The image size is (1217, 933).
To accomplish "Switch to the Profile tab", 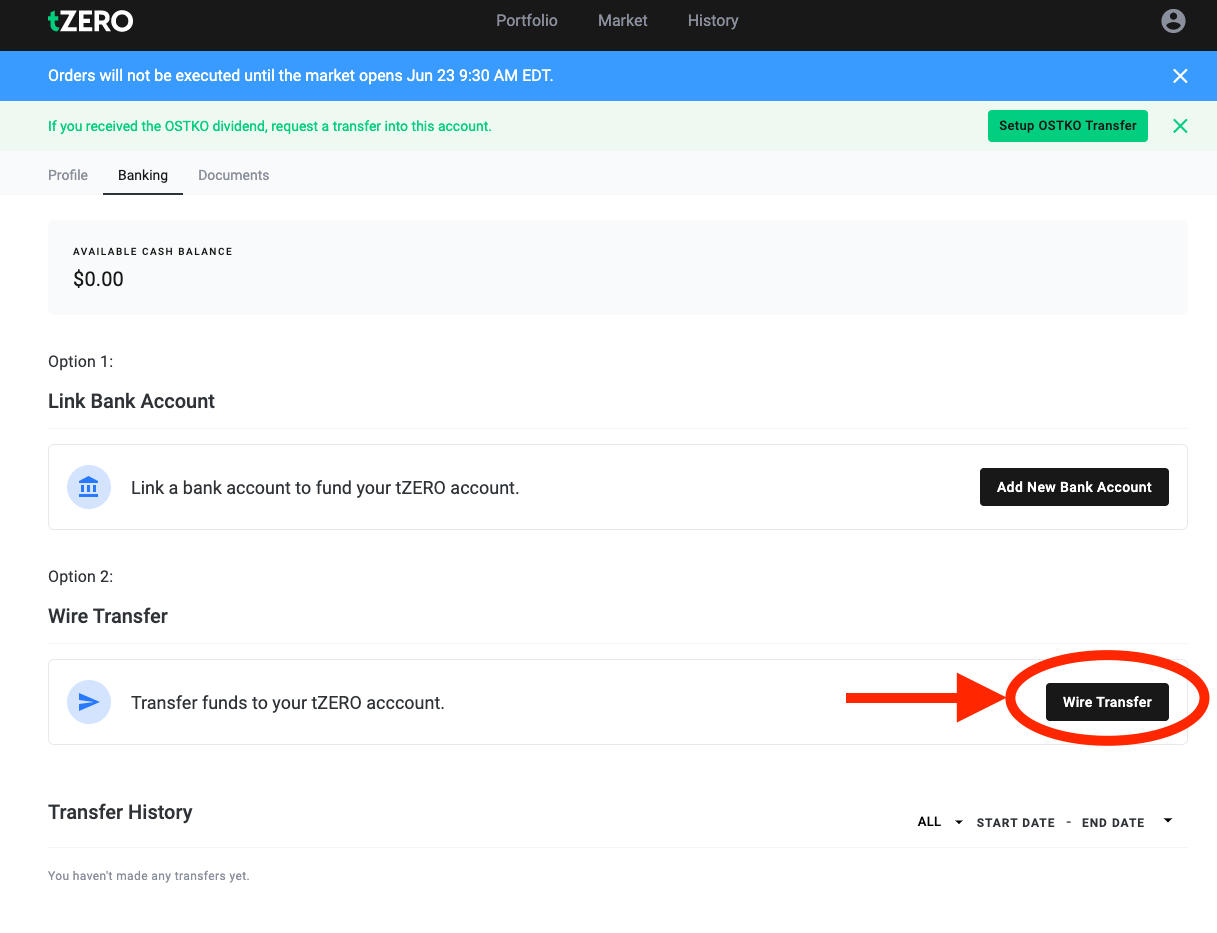I will 67,175.
